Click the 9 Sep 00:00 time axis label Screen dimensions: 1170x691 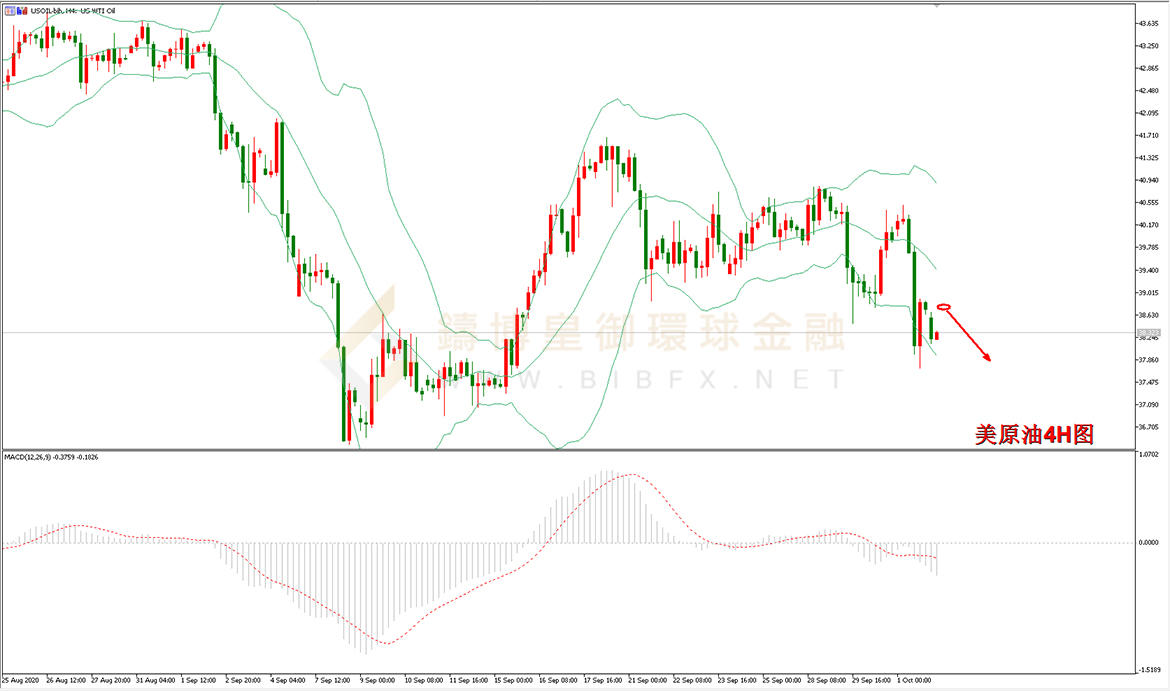(x=377, y=681)
